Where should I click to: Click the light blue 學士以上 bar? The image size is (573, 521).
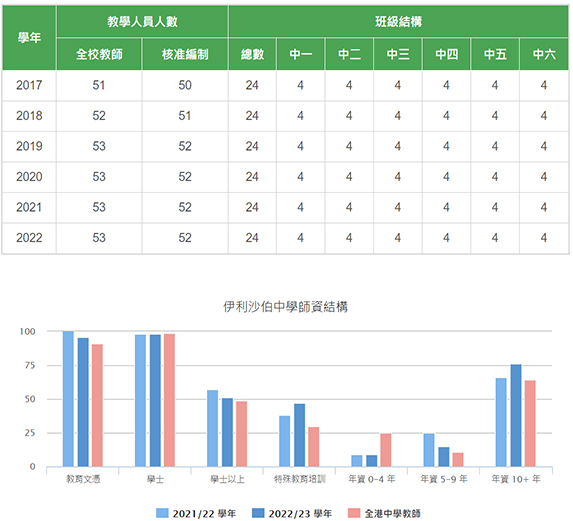click(x=213, y=428)
